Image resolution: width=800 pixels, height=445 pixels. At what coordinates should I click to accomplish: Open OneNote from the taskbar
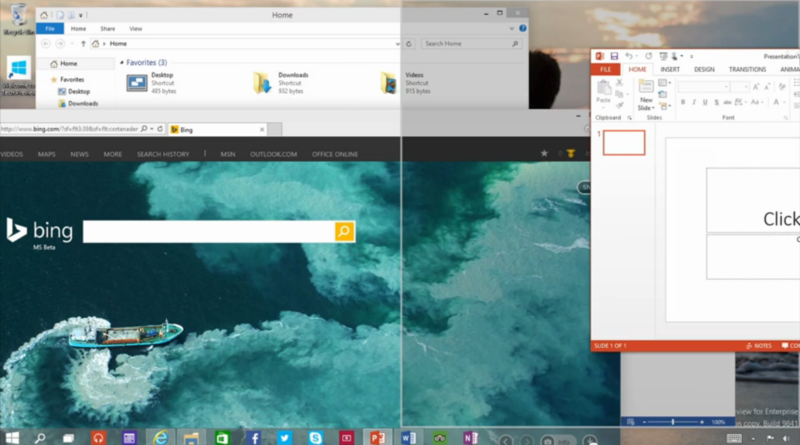click(470, 438)
